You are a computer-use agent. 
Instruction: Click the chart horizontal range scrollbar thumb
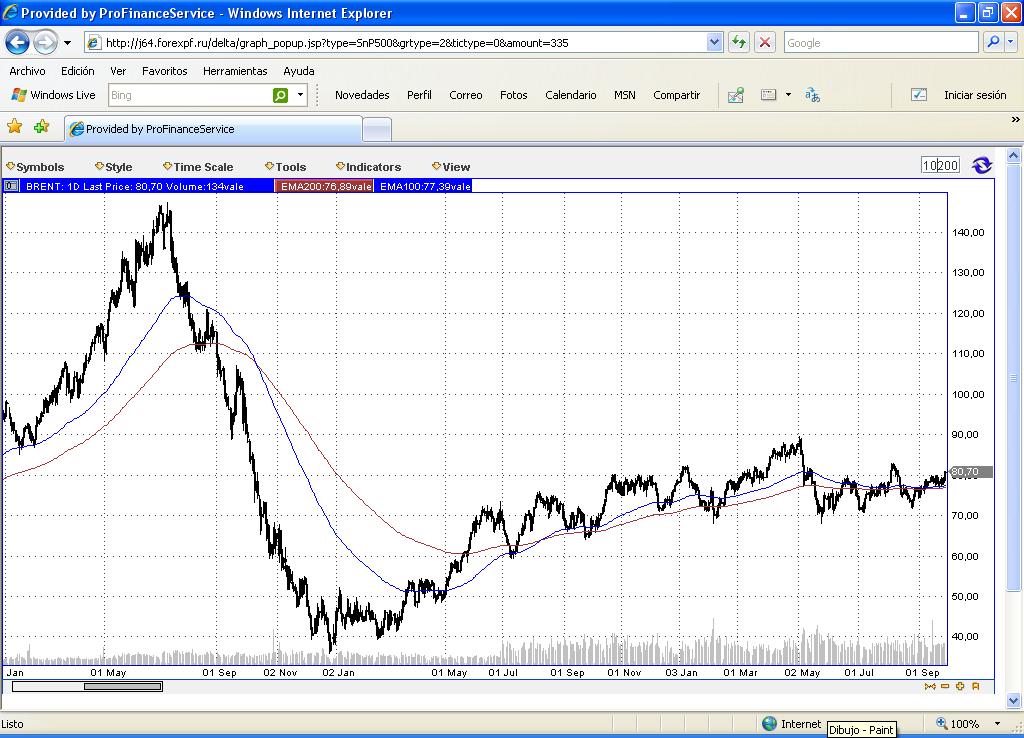coord(123,686)
